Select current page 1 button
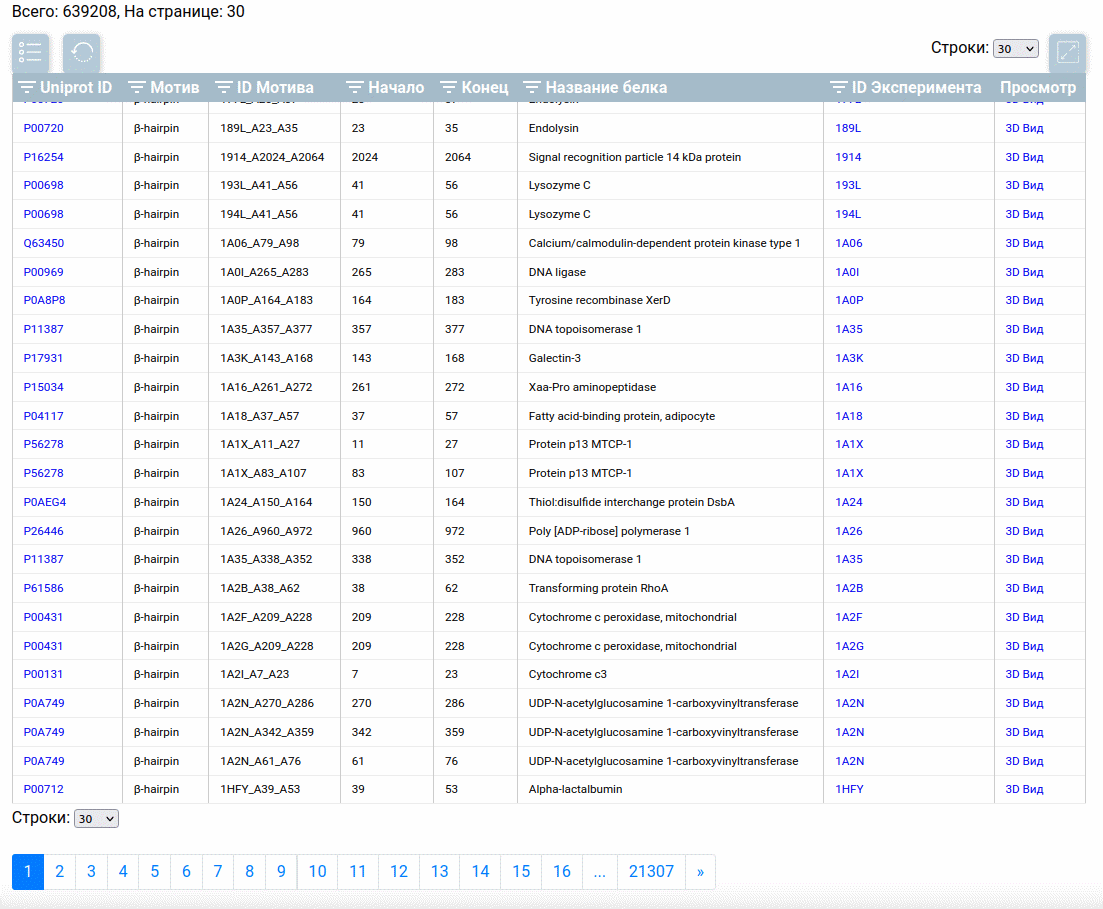1103x909 pixels. click(x=28, y=872)
